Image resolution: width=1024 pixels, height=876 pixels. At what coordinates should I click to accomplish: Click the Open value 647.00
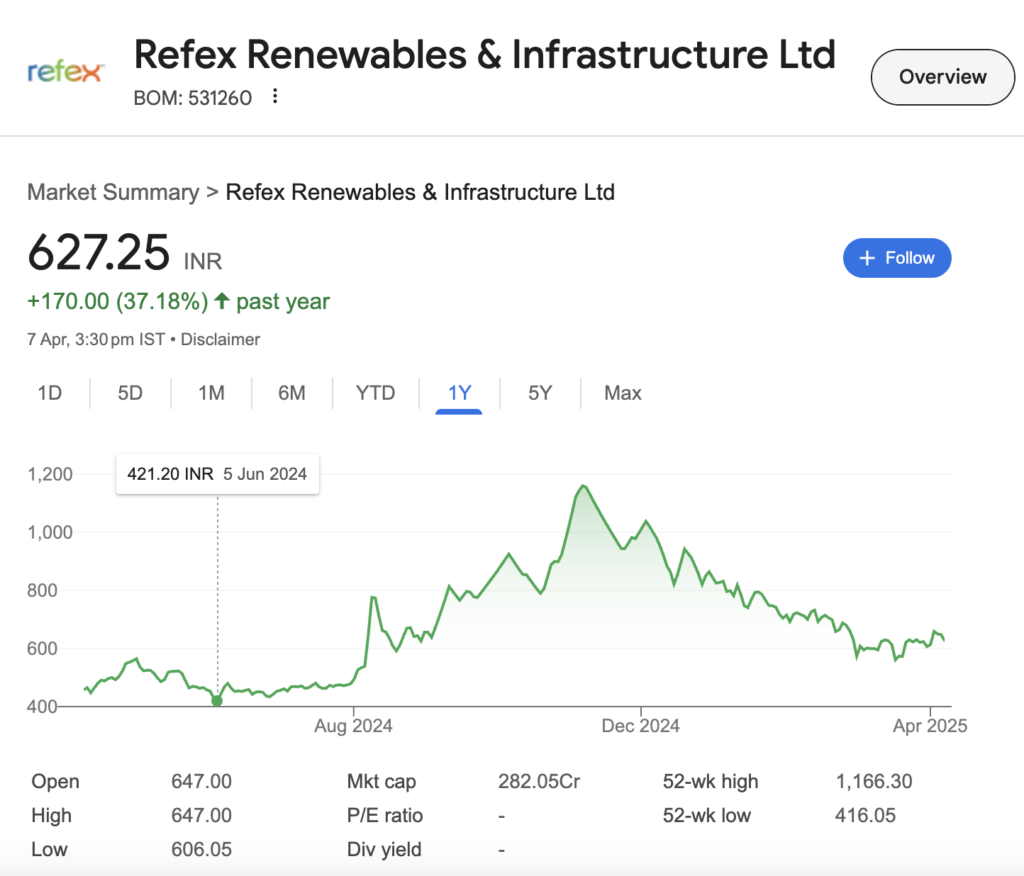pyautogui.click(x=201, y=781)
